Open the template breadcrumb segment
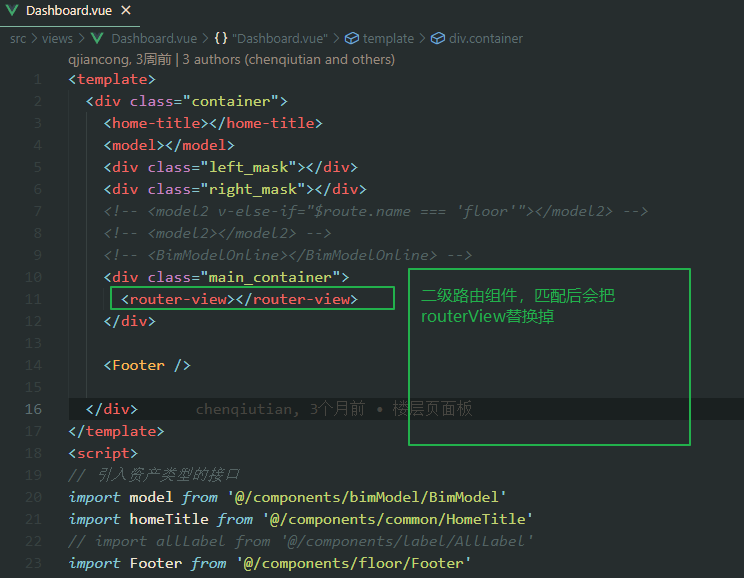 pyautogui.click(x=388, y=38)
